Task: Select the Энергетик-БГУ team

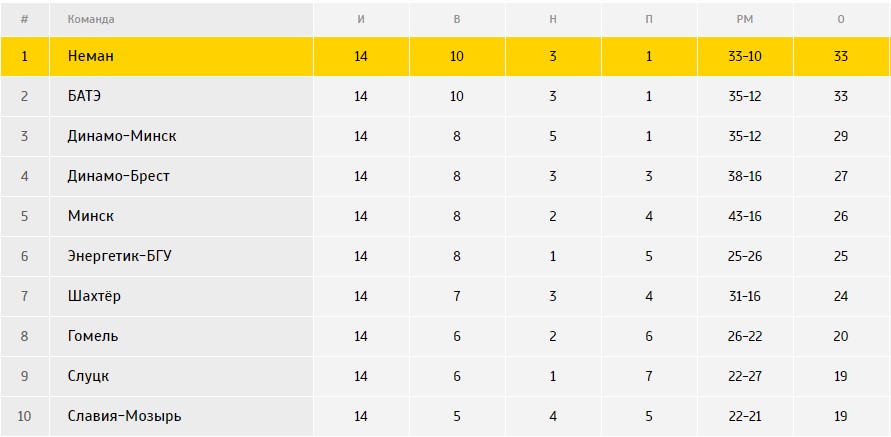Action: [120, 256]
